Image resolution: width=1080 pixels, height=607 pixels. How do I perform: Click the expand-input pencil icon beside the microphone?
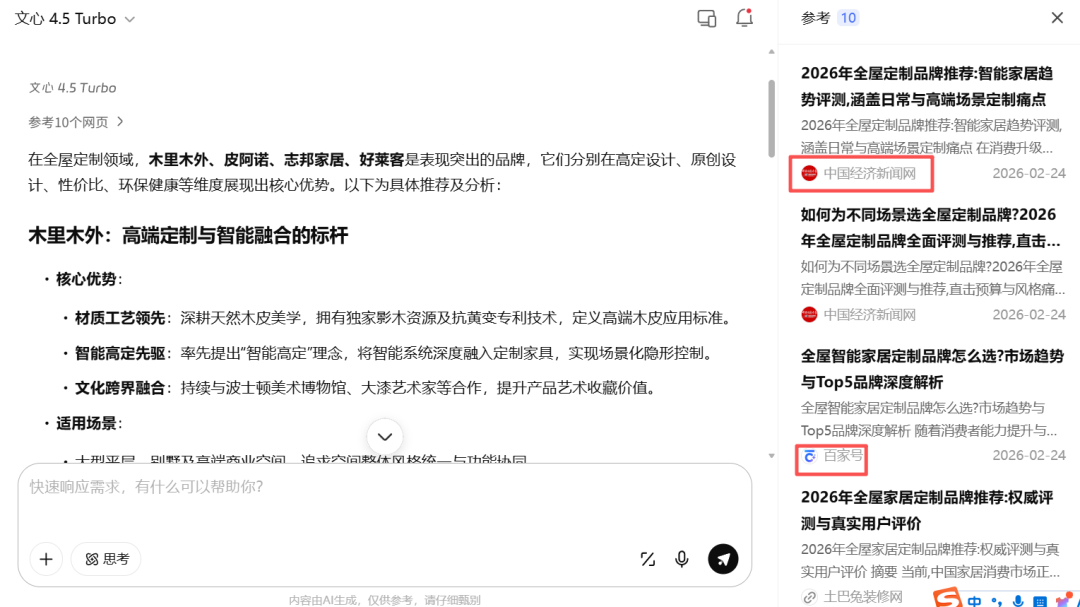point(647,559)
